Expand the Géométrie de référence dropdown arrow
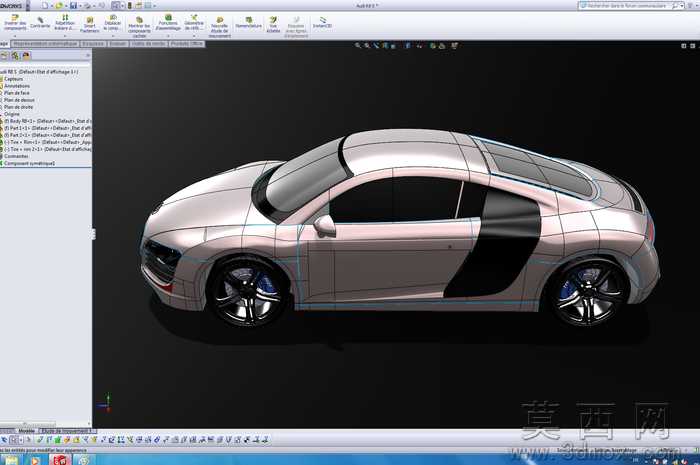 [x=194, y=36]
